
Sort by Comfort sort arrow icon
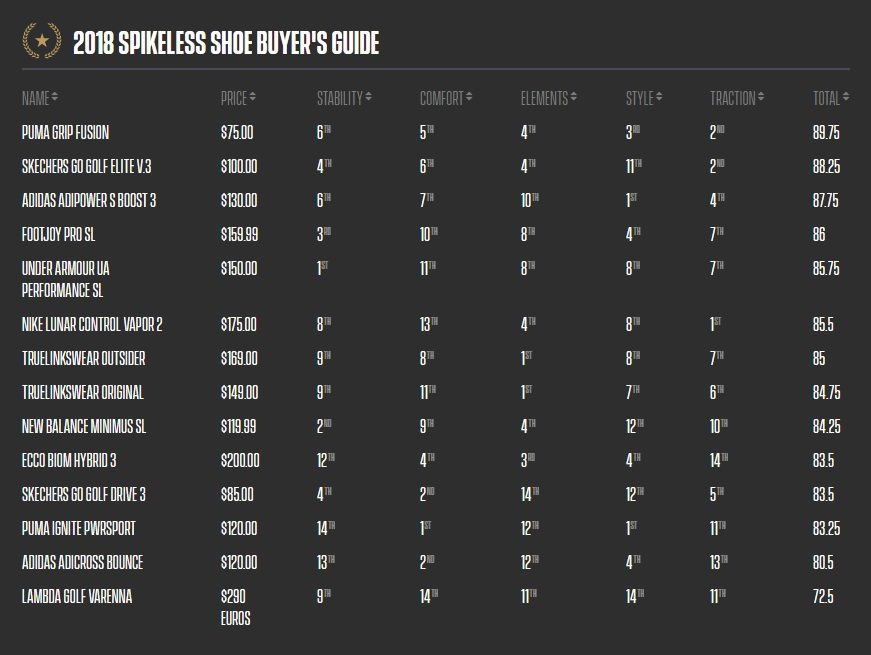click(469, 97)
